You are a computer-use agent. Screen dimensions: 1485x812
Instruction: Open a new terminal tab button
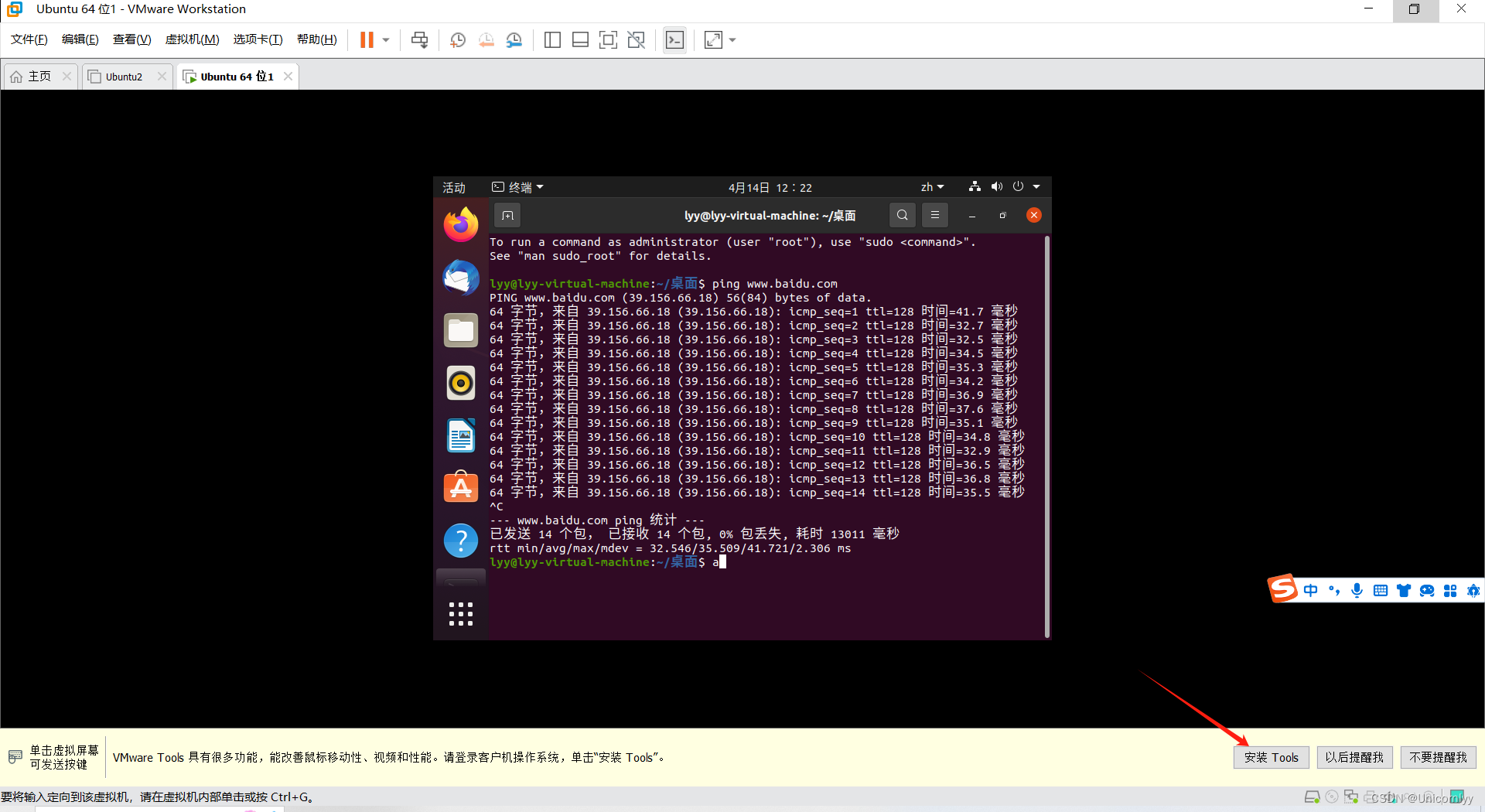[x=507, y=216]
